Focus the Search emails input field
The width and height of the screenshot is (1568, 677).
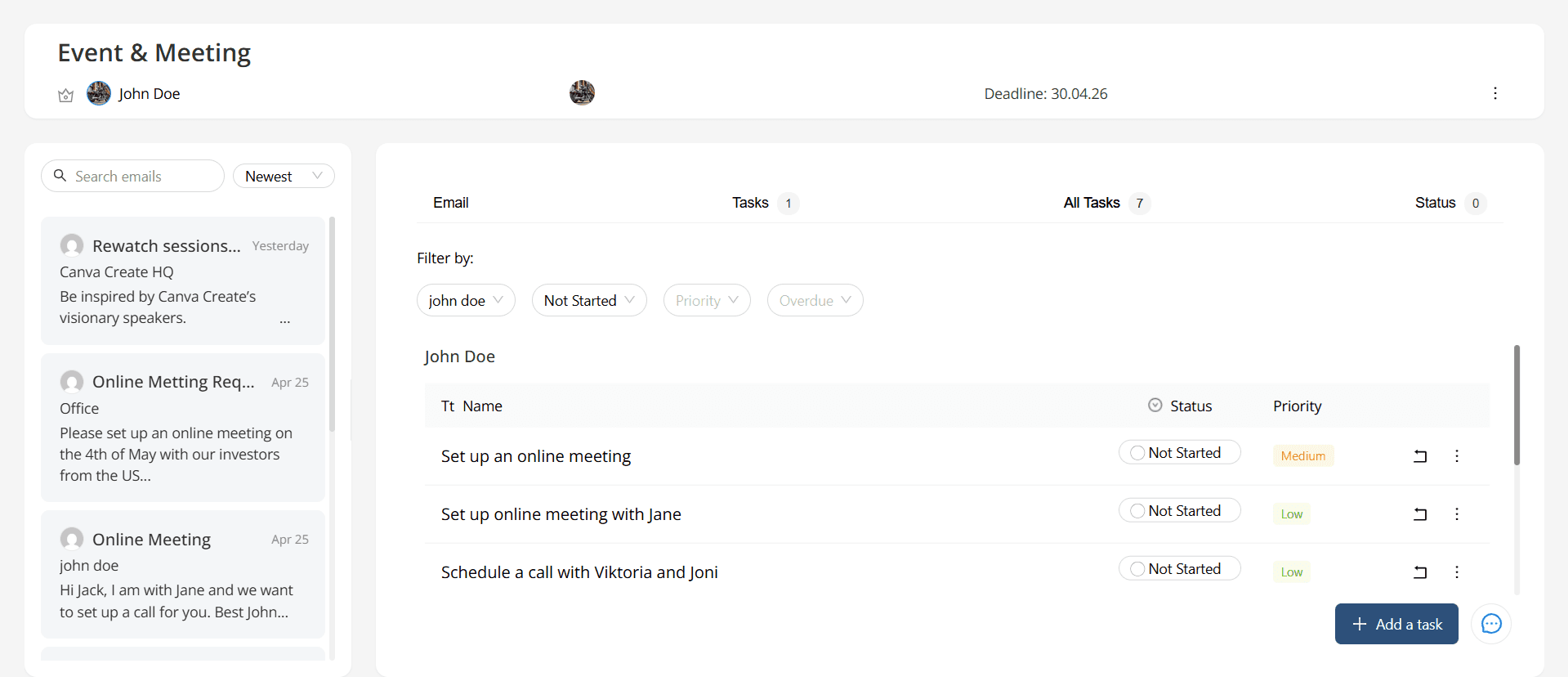pyautogui.click(x=132, y=176)
